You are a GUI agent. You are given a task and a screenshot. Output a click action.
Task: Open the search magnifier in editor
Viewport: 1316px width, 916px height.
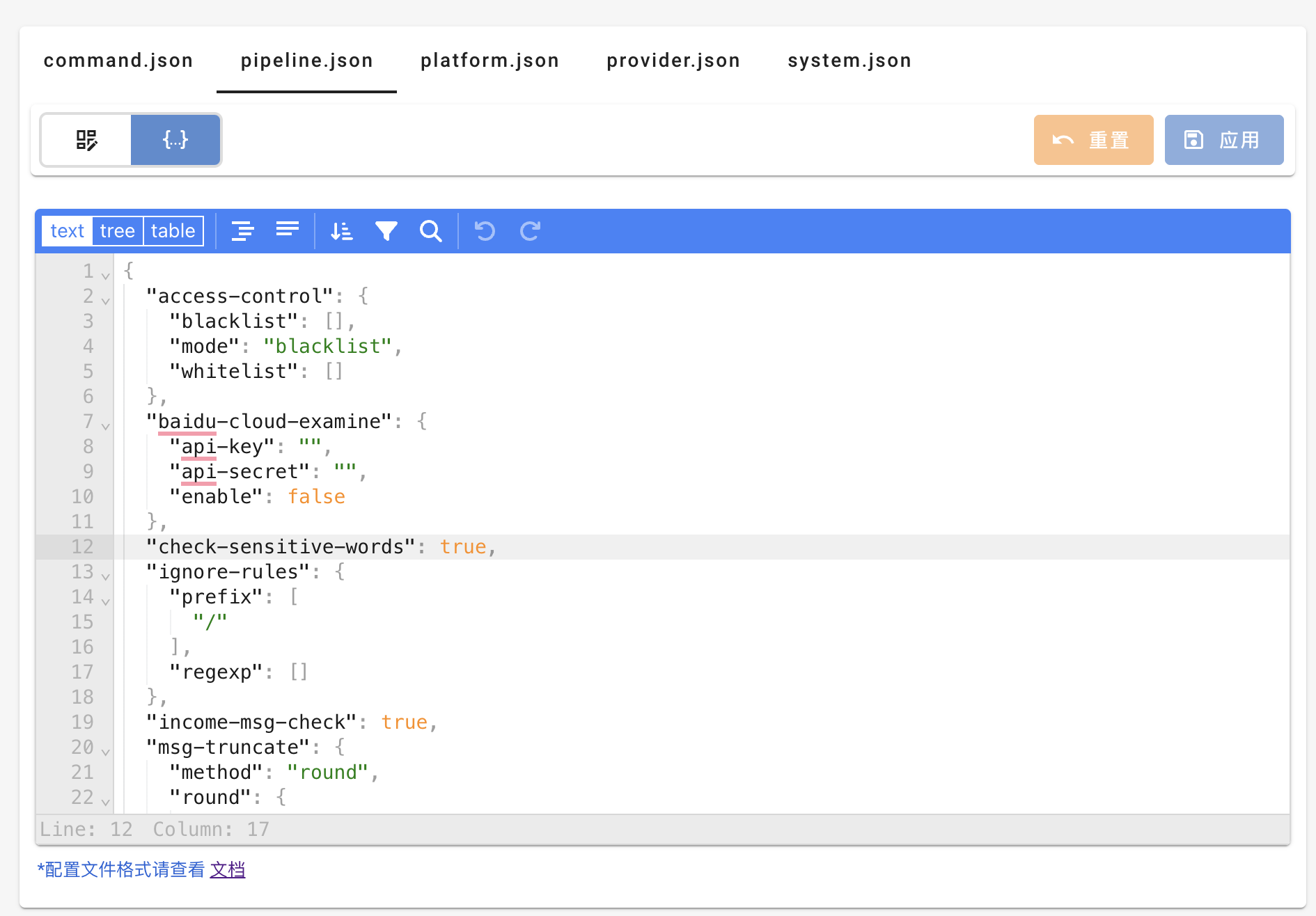coord(431,231)
